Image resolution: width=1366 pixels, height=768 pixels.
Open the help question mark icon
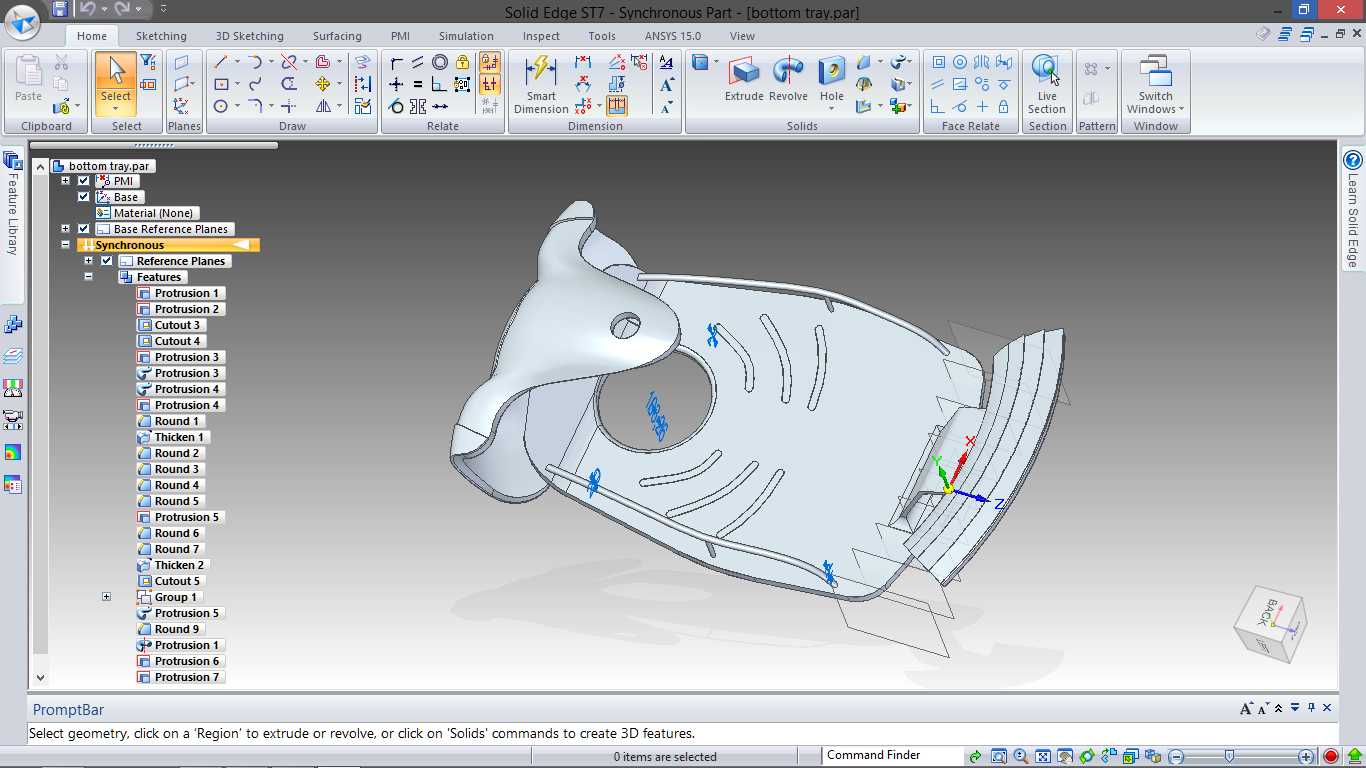1353,160
